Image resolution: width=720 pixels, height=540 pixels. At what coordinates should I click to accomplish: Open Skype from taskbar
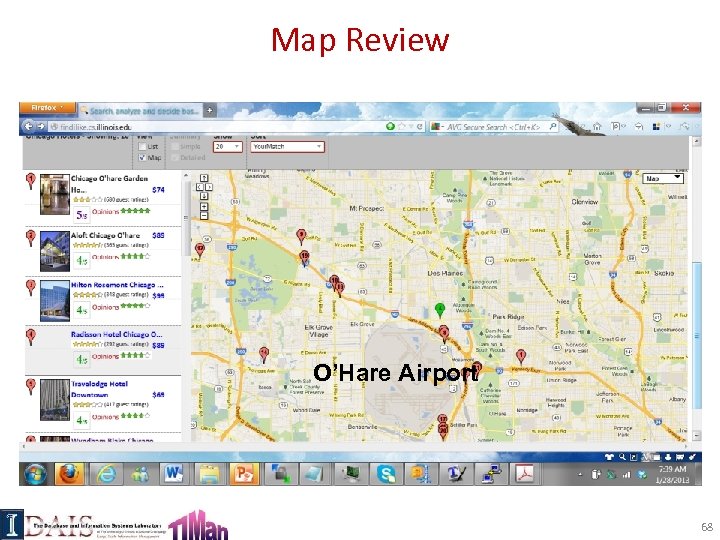pos(386,474)
